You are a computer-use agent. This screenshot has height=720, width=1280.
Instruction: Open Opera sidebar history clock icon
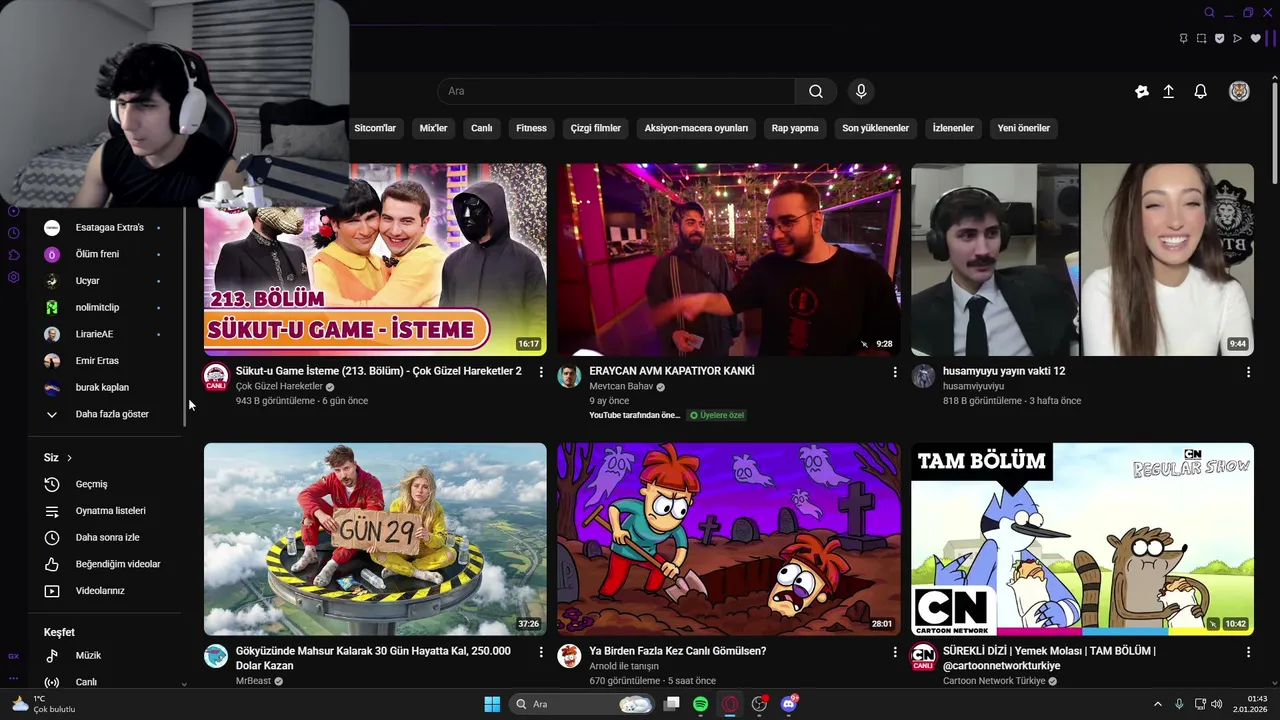(14, 233)
